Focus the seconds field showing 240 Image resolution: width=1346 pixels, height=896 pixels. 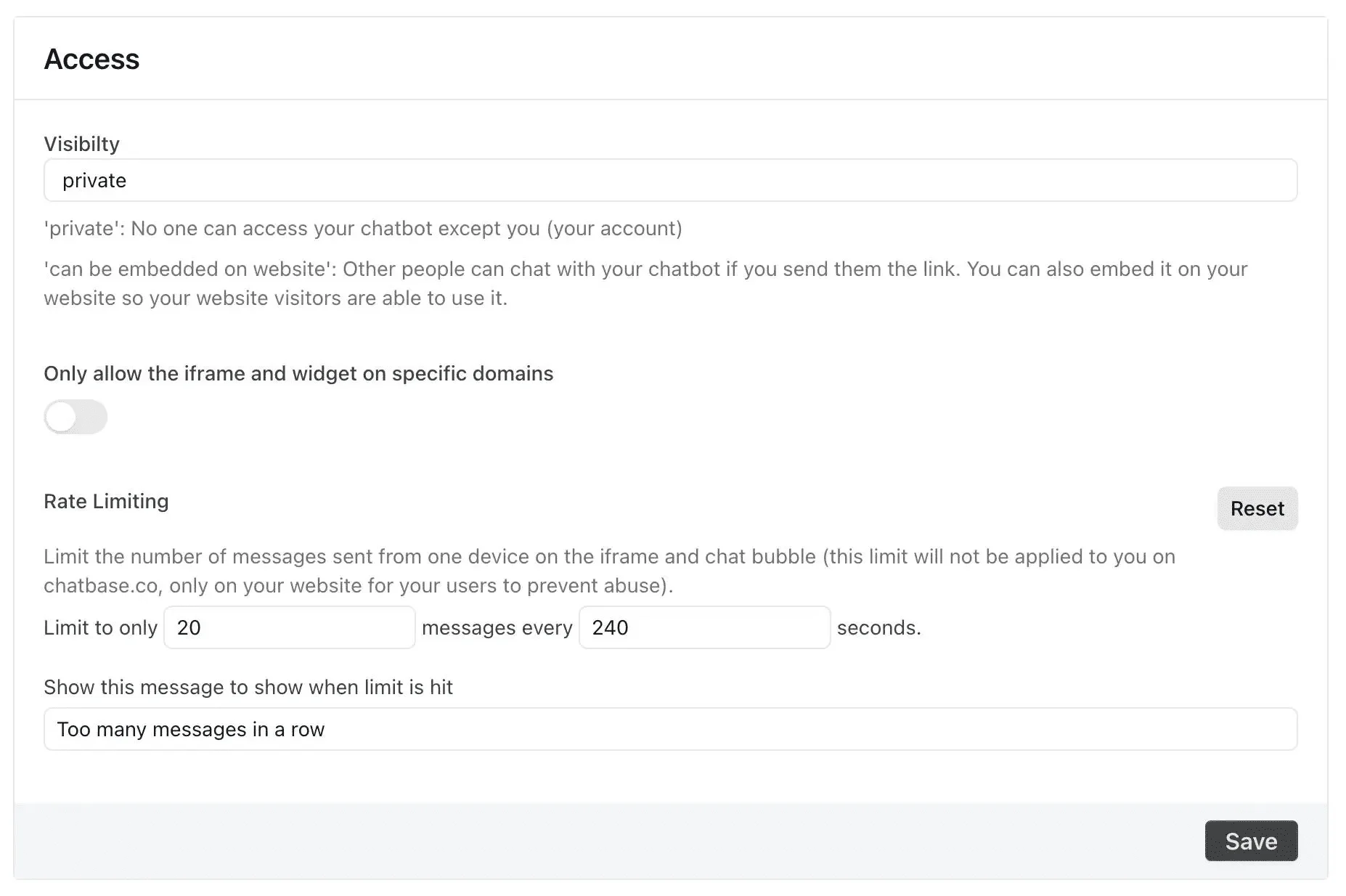click(703, 627)
